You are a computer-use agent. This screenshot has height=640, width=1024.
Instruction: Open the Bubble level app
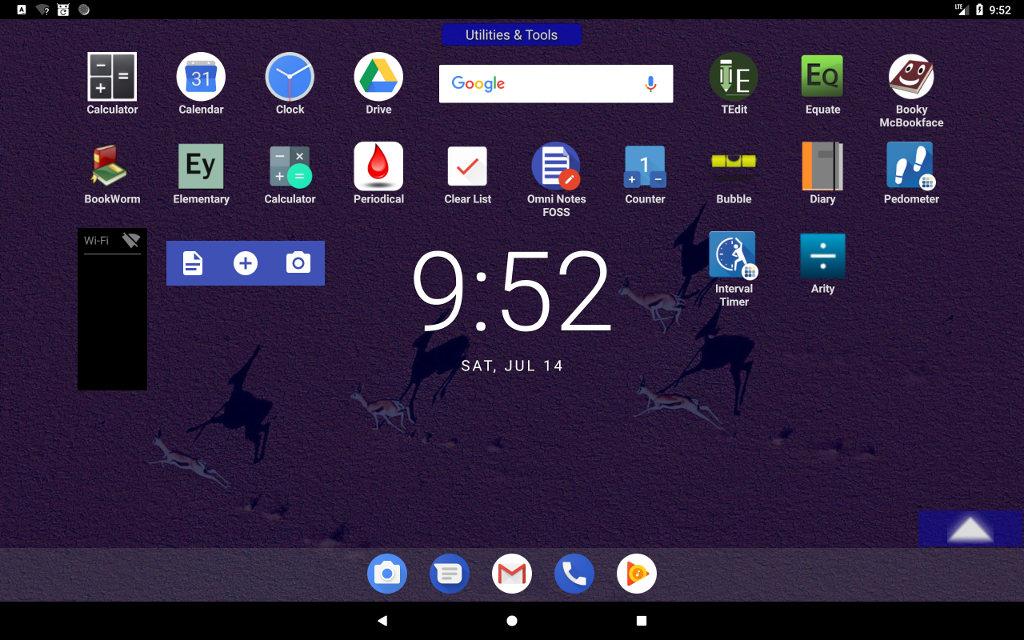click(733, 166)
